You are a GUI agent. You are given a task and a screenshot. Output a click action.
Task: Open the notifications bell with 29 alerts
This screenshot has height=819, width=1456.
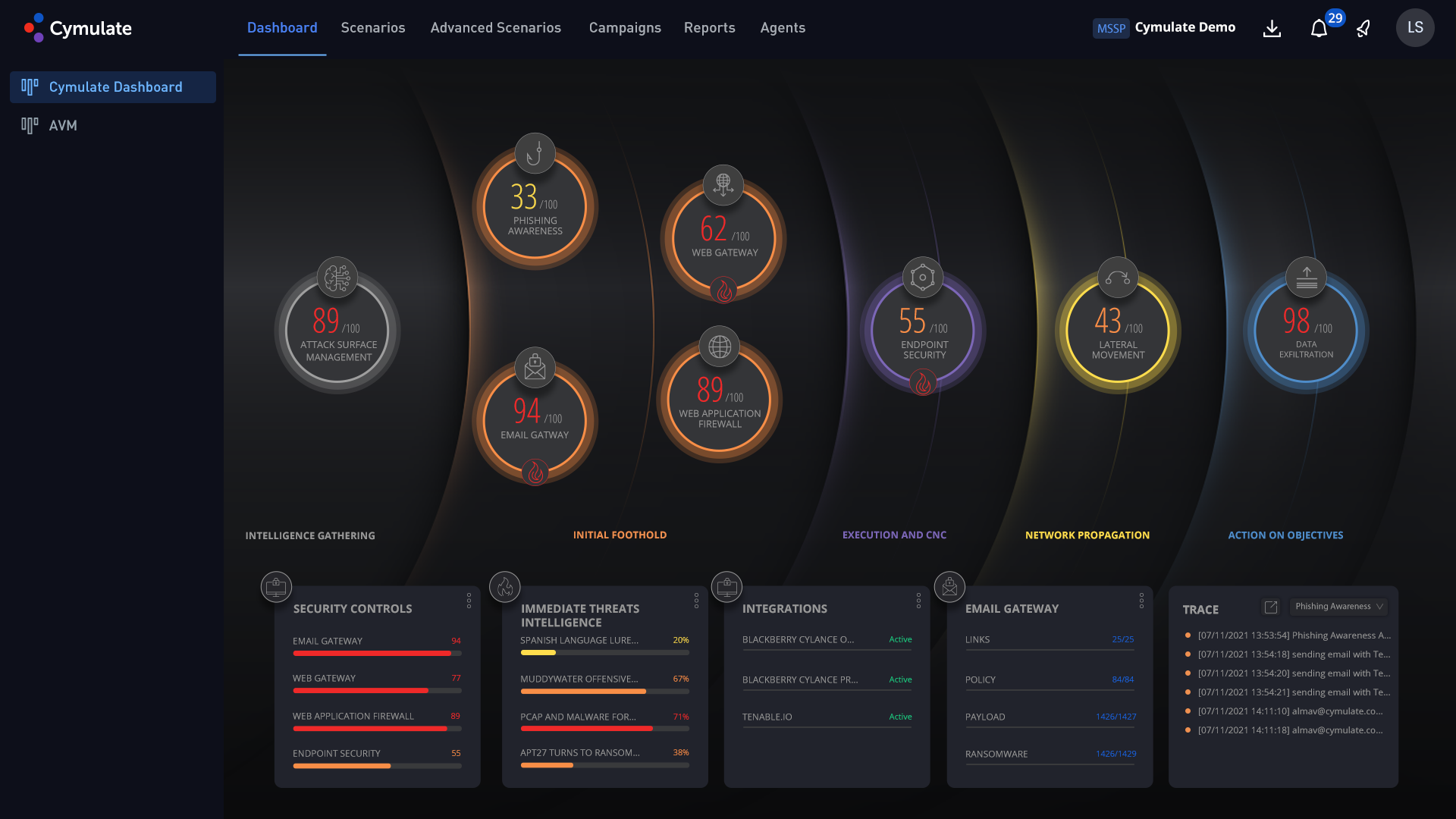1320,28
